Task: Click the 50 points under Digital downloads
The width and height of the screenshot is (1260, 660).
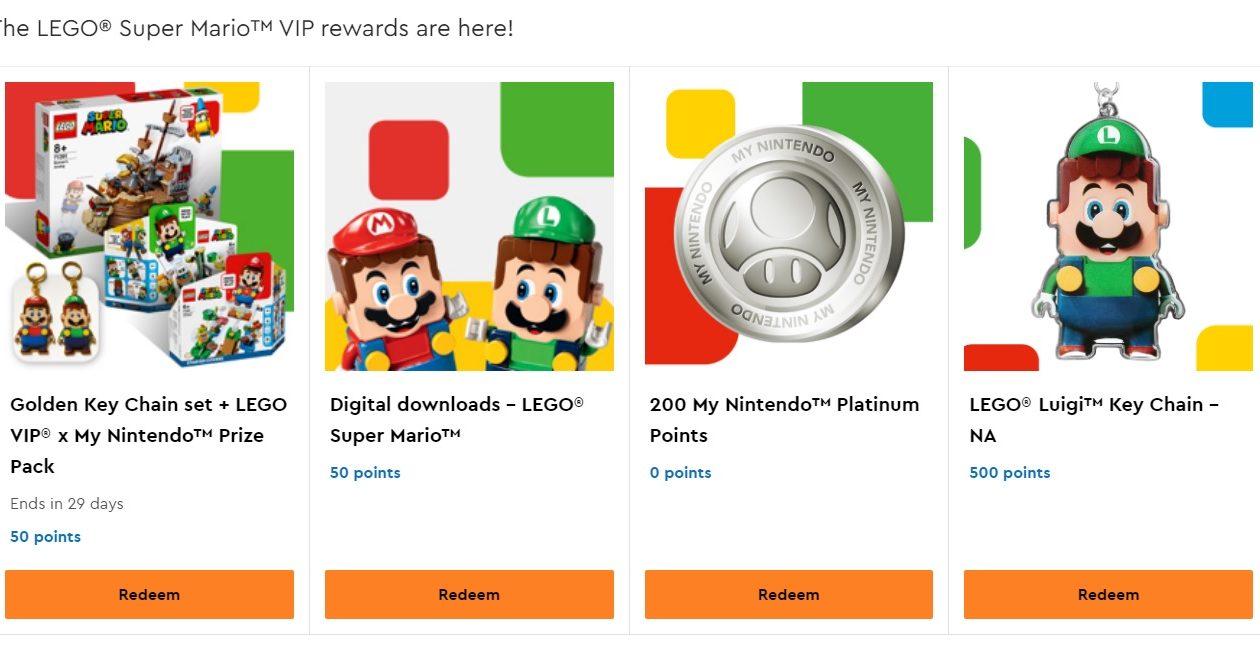Action: [364, 472]
